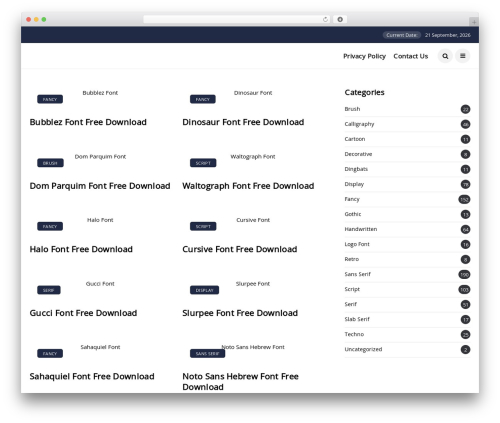
Task: Click FANCY tag on Halo Font card
Action: pos(50,227)
